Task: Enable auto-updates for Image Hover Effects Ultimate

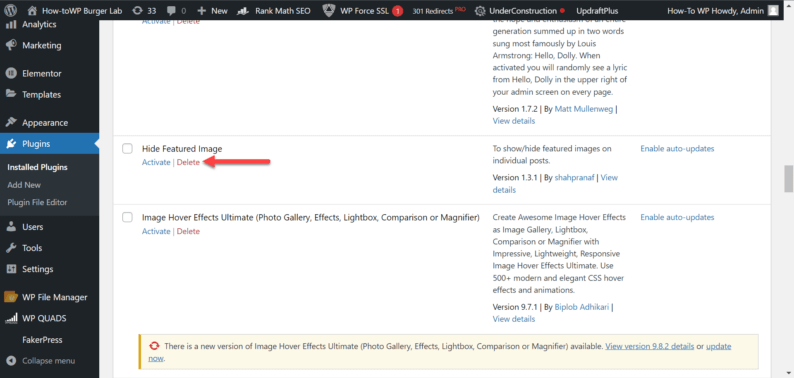Action: pyautogui.click(x=677, y=217)
